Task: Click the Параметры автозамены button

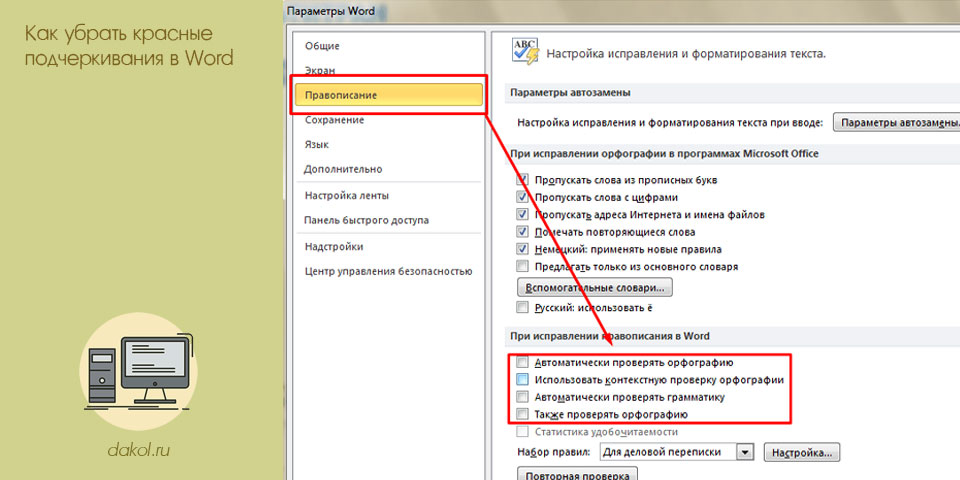Action: (896, 122)
